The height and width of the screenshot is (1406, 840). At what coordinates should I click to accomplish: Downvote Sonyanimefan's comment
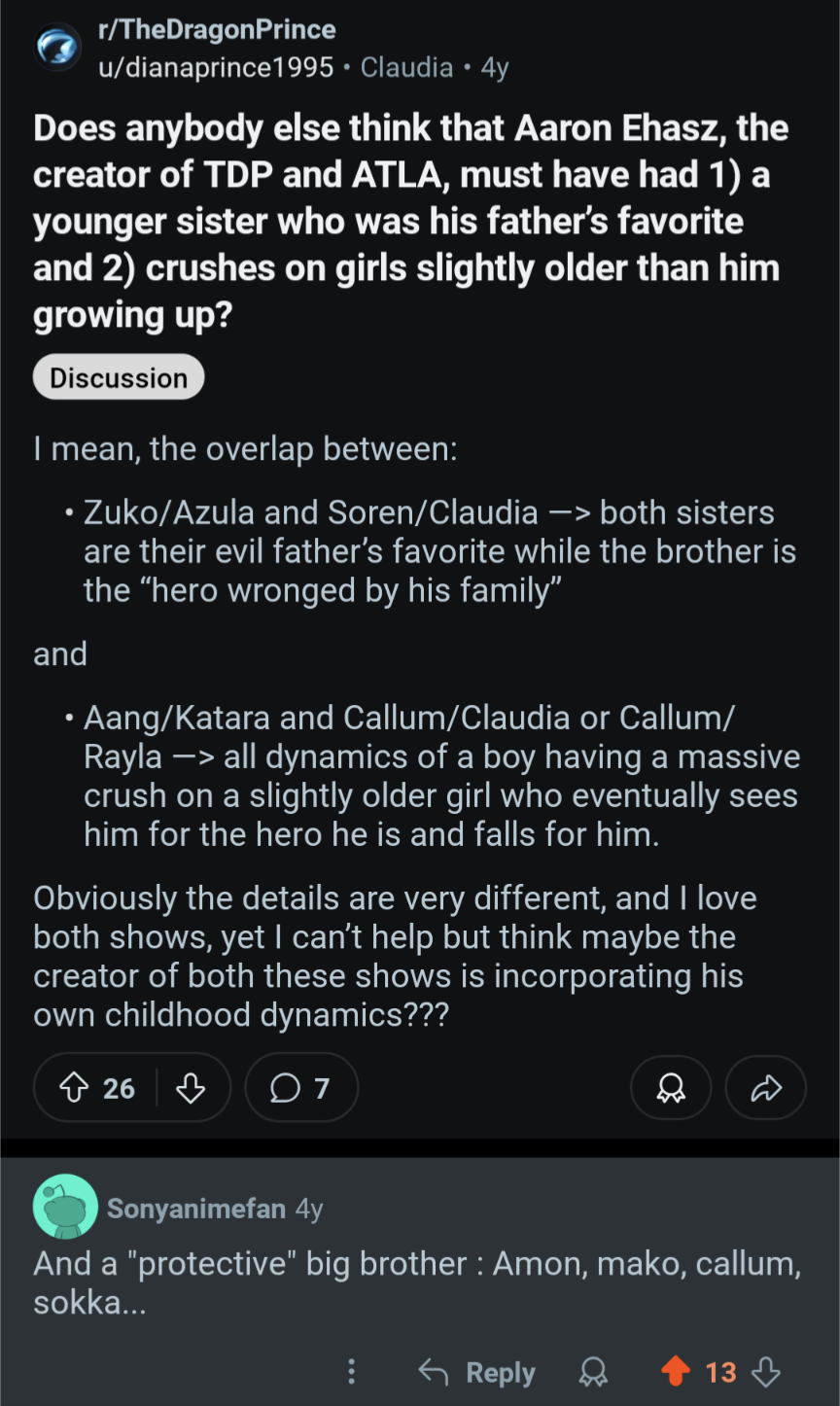point(767,1372)
